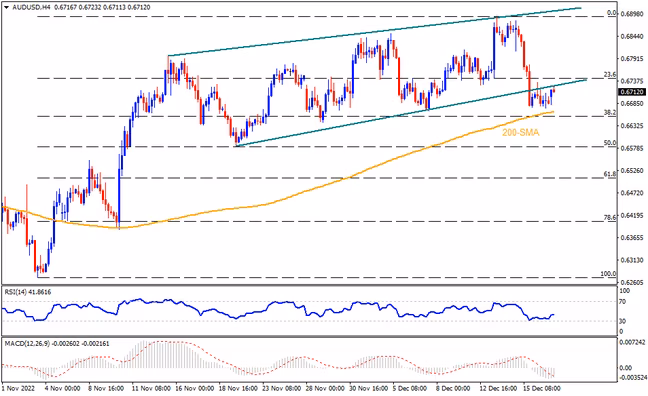Click the 50.0 Fibonacci level label
648x396 pixels.
click(x=610, y=143)
